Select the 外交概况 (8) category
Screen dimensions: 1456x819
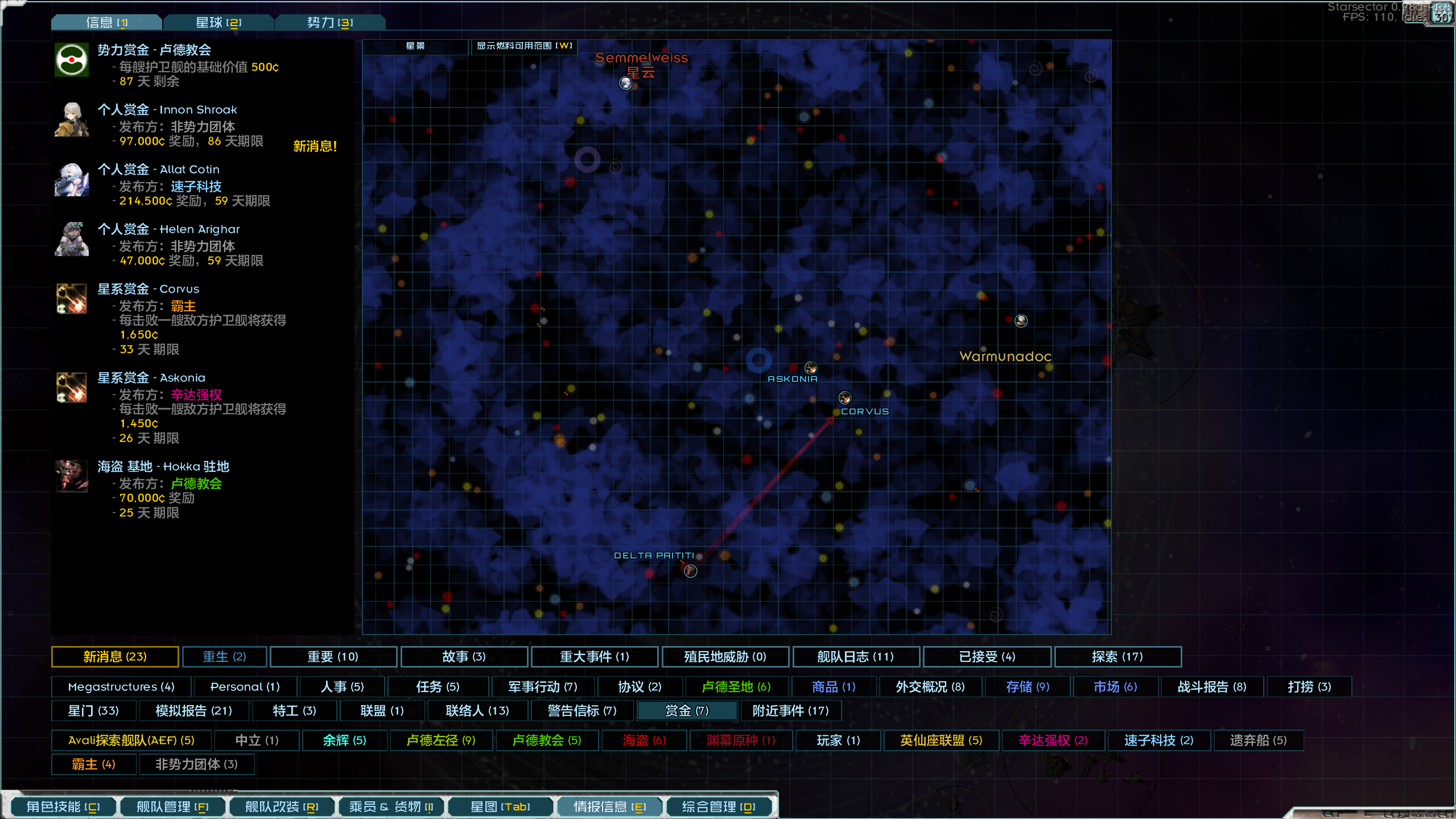click(930, 687)
